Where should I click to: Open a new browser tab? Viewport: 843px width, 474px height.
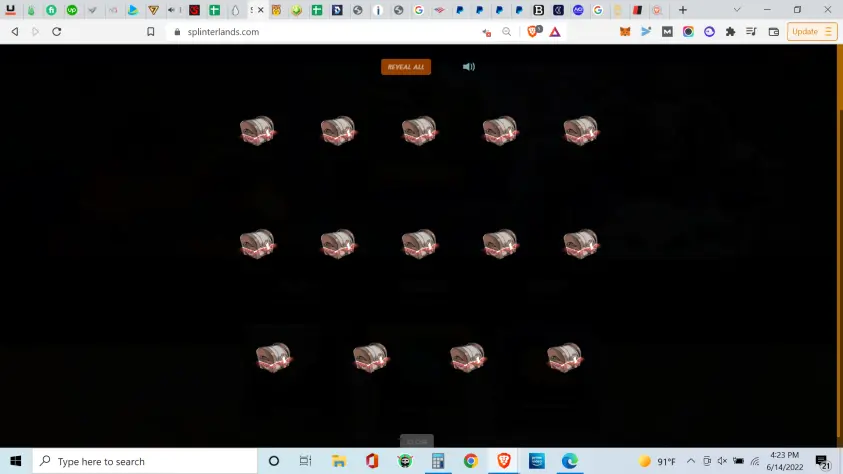683,10
